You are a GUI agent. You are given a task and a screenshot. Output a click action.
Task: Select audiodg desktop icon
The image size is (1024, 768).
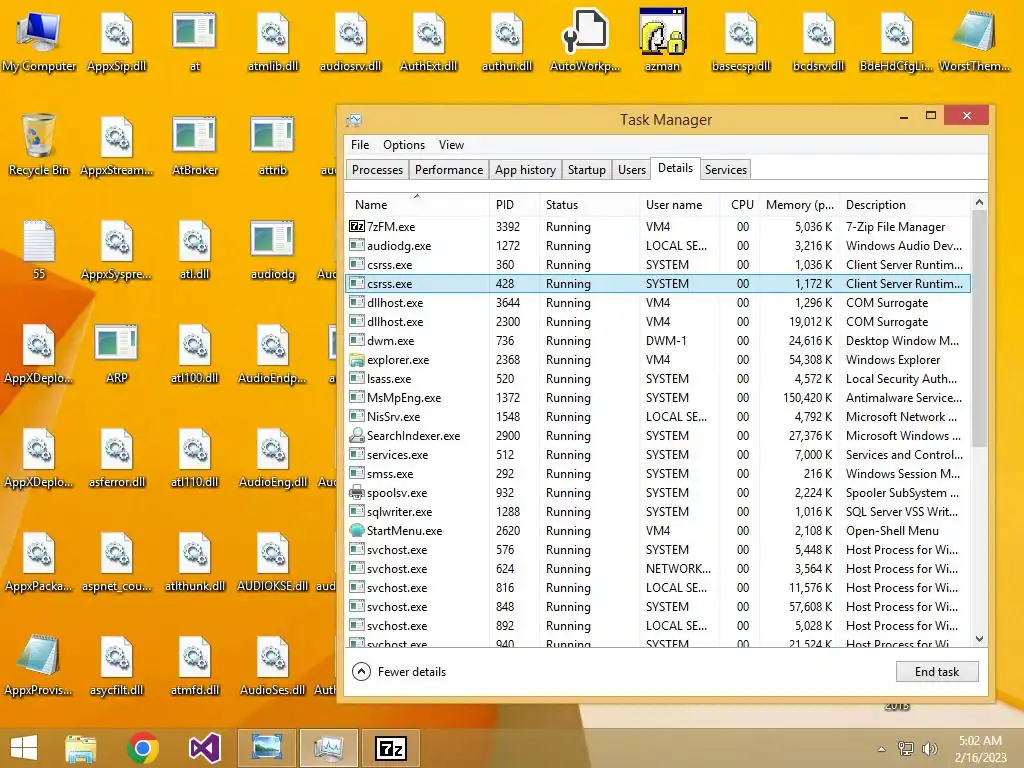pyautogui.click(x=273, y=249)
